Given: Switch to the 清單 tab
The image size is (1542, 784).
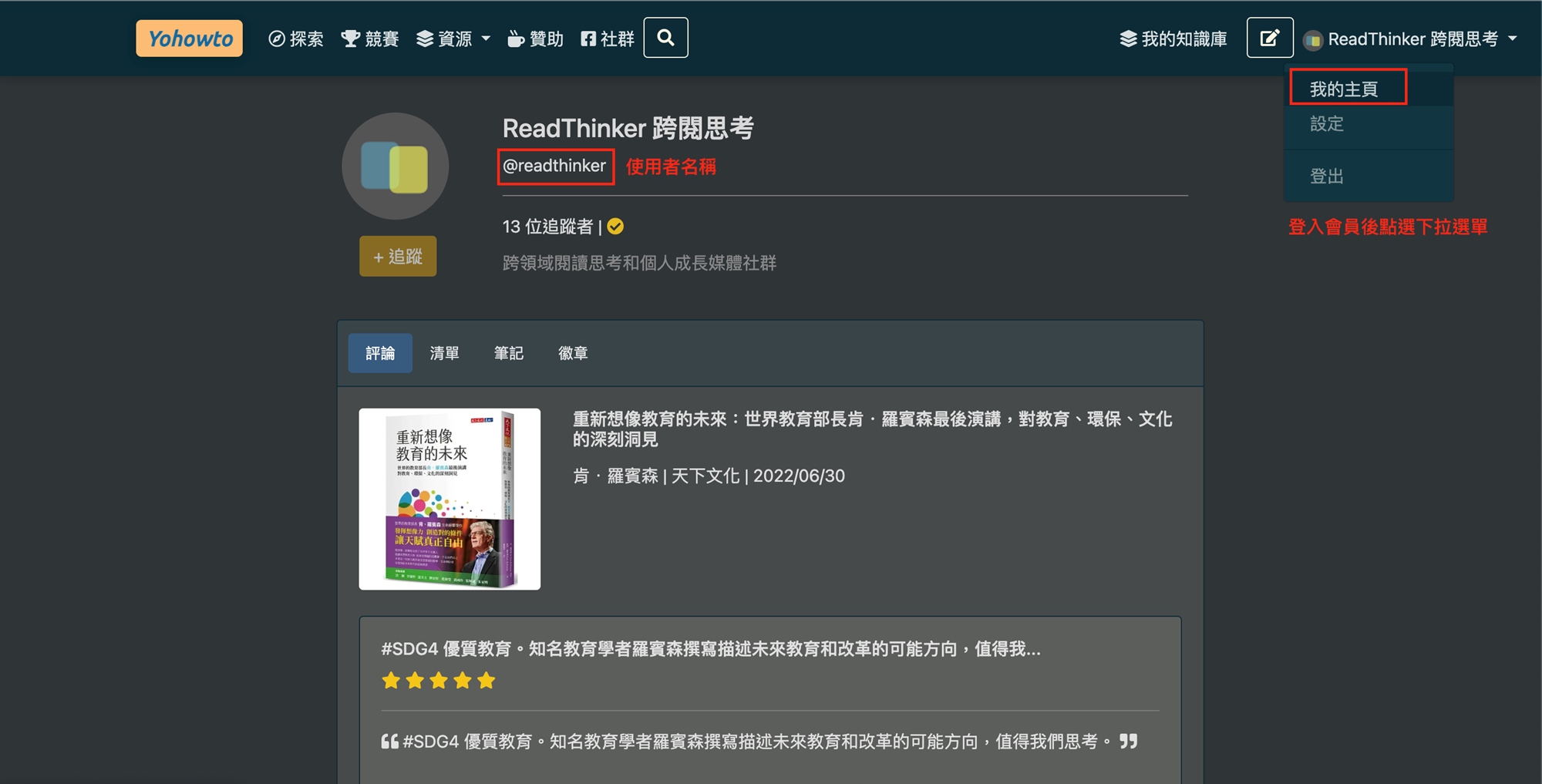Looking at the screenshot, I should point(444,353).
